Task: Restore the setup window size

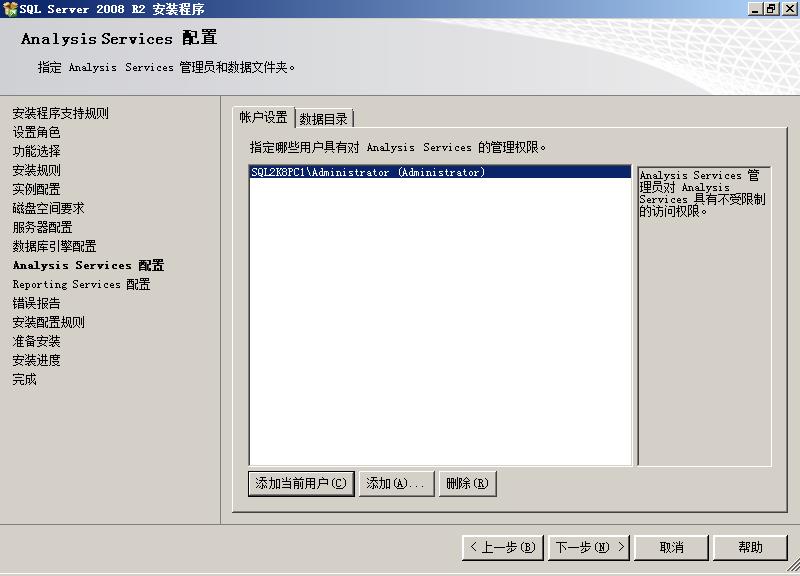Action: [771, 9]
